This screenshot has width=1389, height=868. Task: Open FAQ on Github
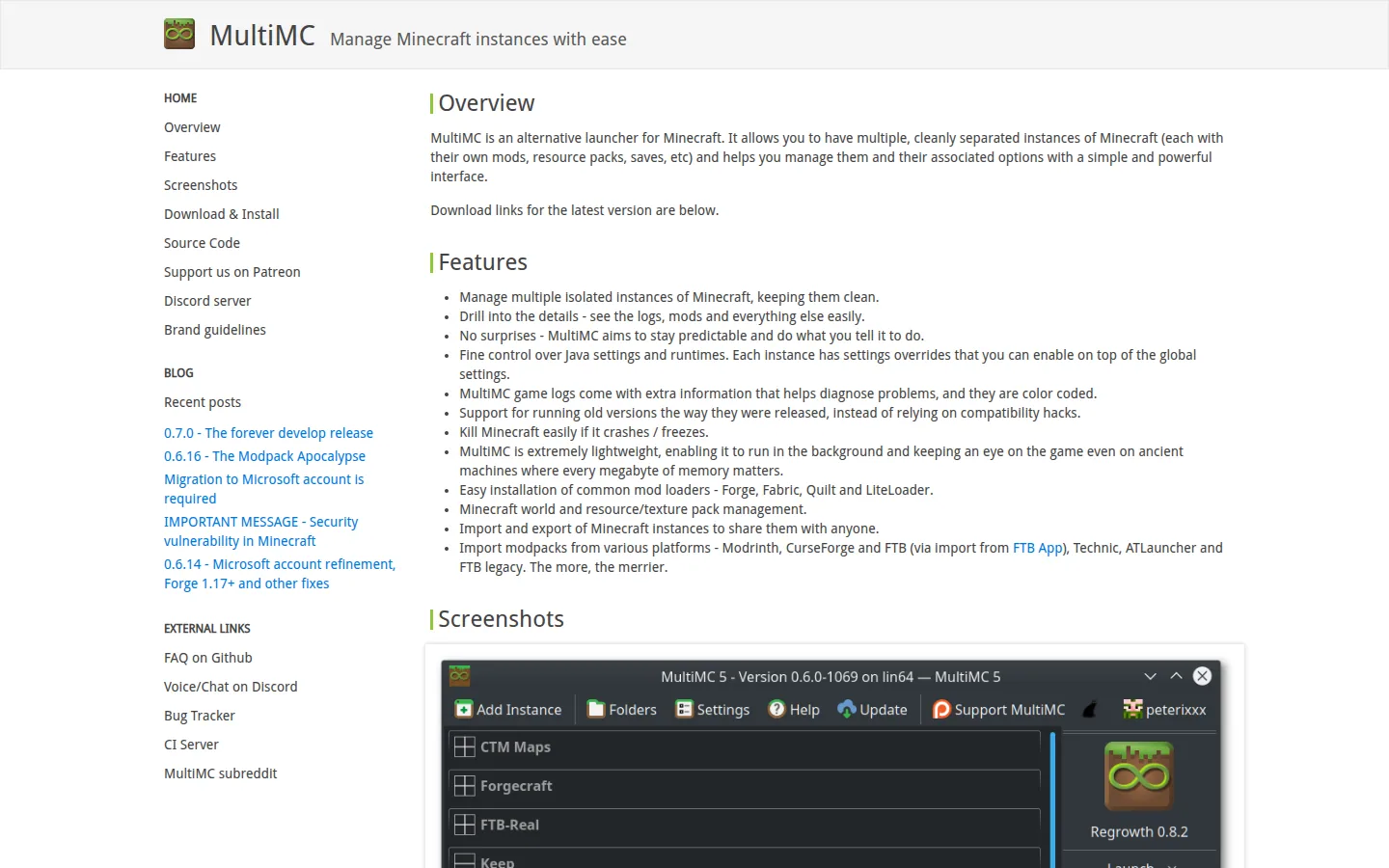208,658
